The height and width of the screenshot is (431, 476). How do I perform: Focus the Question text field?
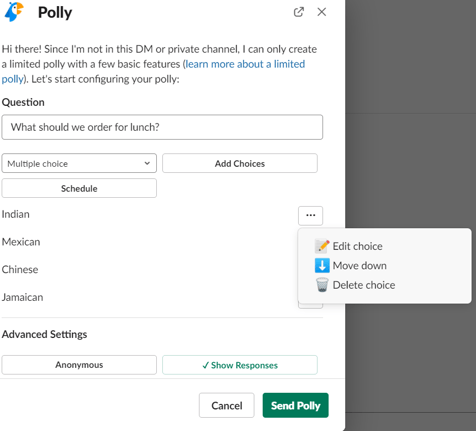pos(162,127)
